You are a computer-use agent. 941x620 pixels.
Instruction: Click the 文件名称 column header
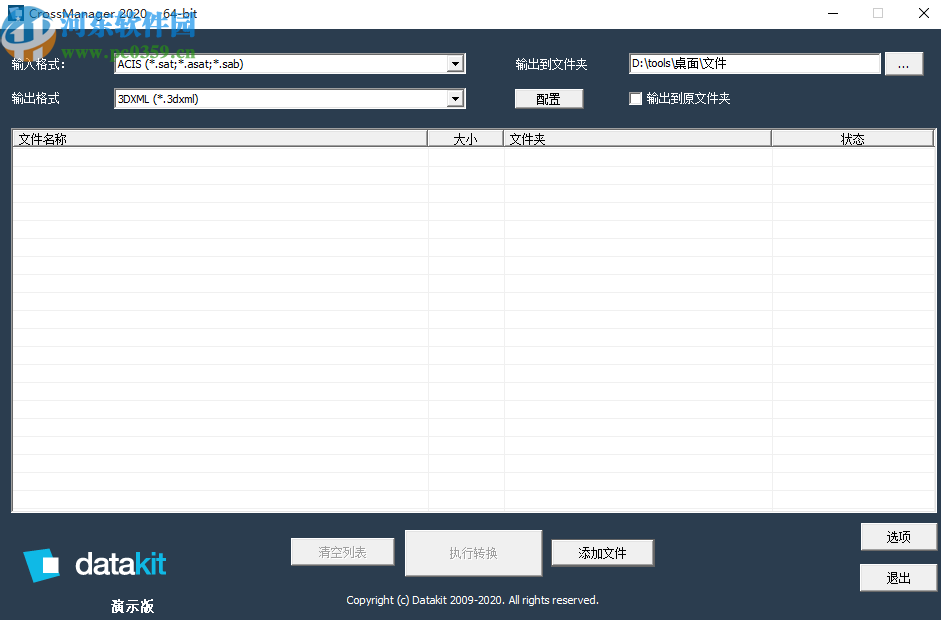pyautogui.click(x=220, y=138)
